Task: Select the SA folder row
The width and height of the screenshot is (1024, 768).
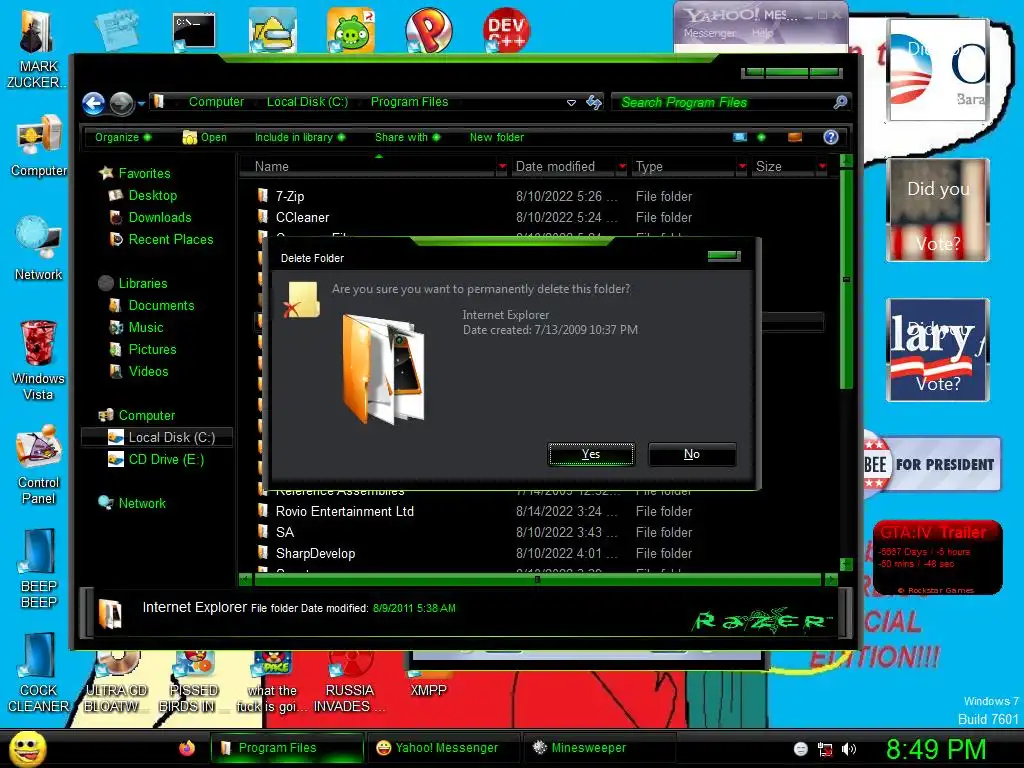Action: [x=540, y=532]
